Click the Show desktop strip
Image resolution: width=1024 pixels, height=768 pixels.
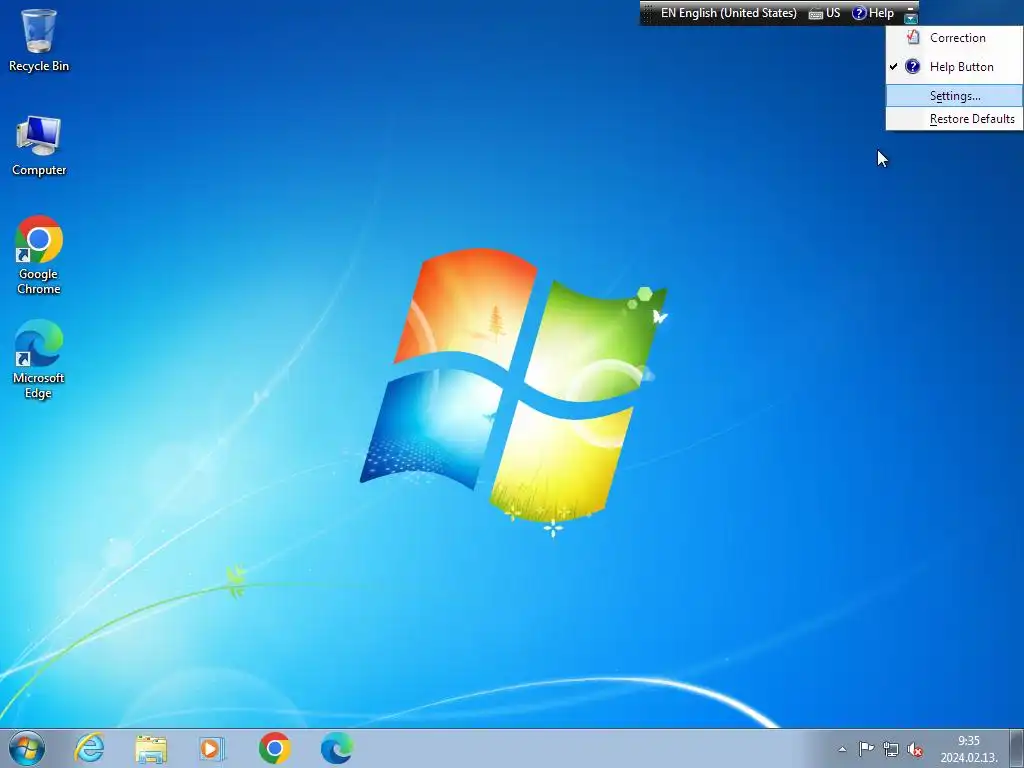click(1017, 748)
